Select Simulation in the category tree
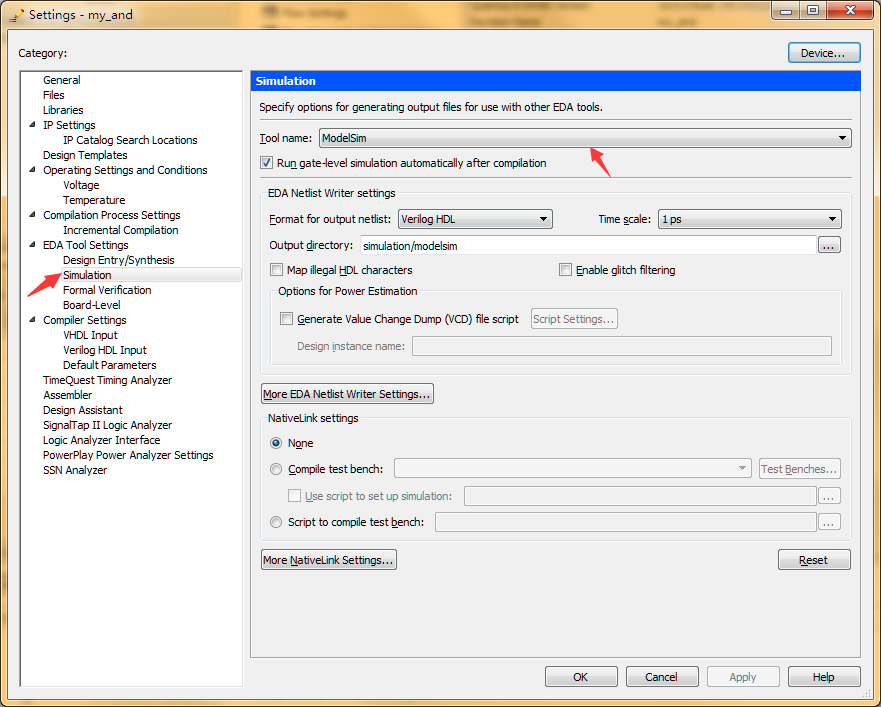 [86, 275]
